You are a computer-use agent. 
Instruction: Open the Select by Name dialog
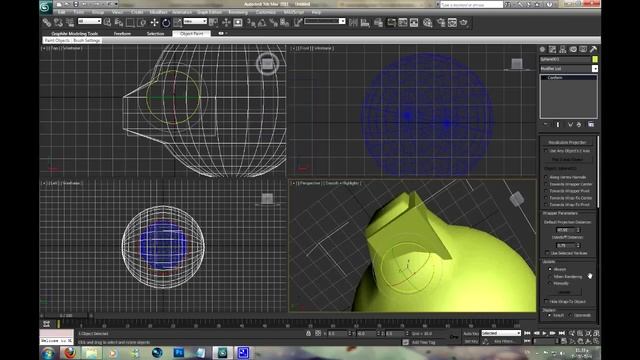119,22
